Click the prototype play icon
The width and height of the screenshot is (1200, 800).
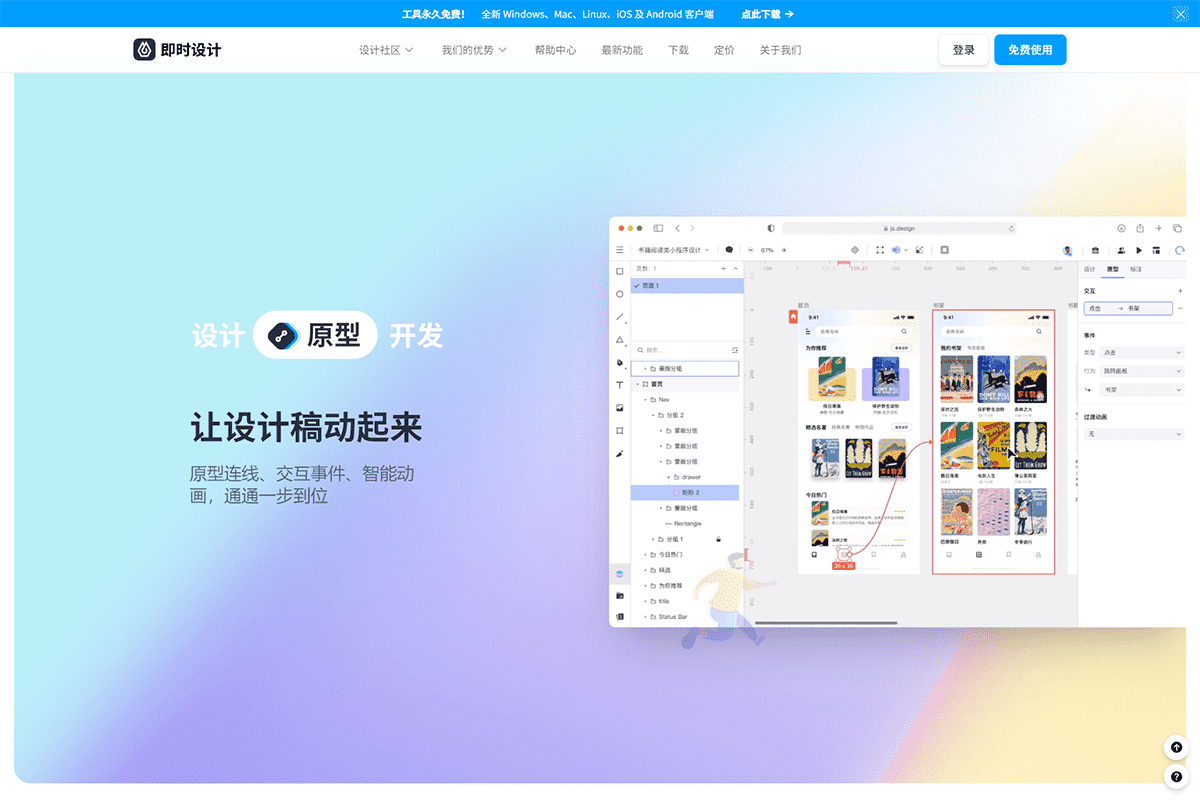[1139, 251]
